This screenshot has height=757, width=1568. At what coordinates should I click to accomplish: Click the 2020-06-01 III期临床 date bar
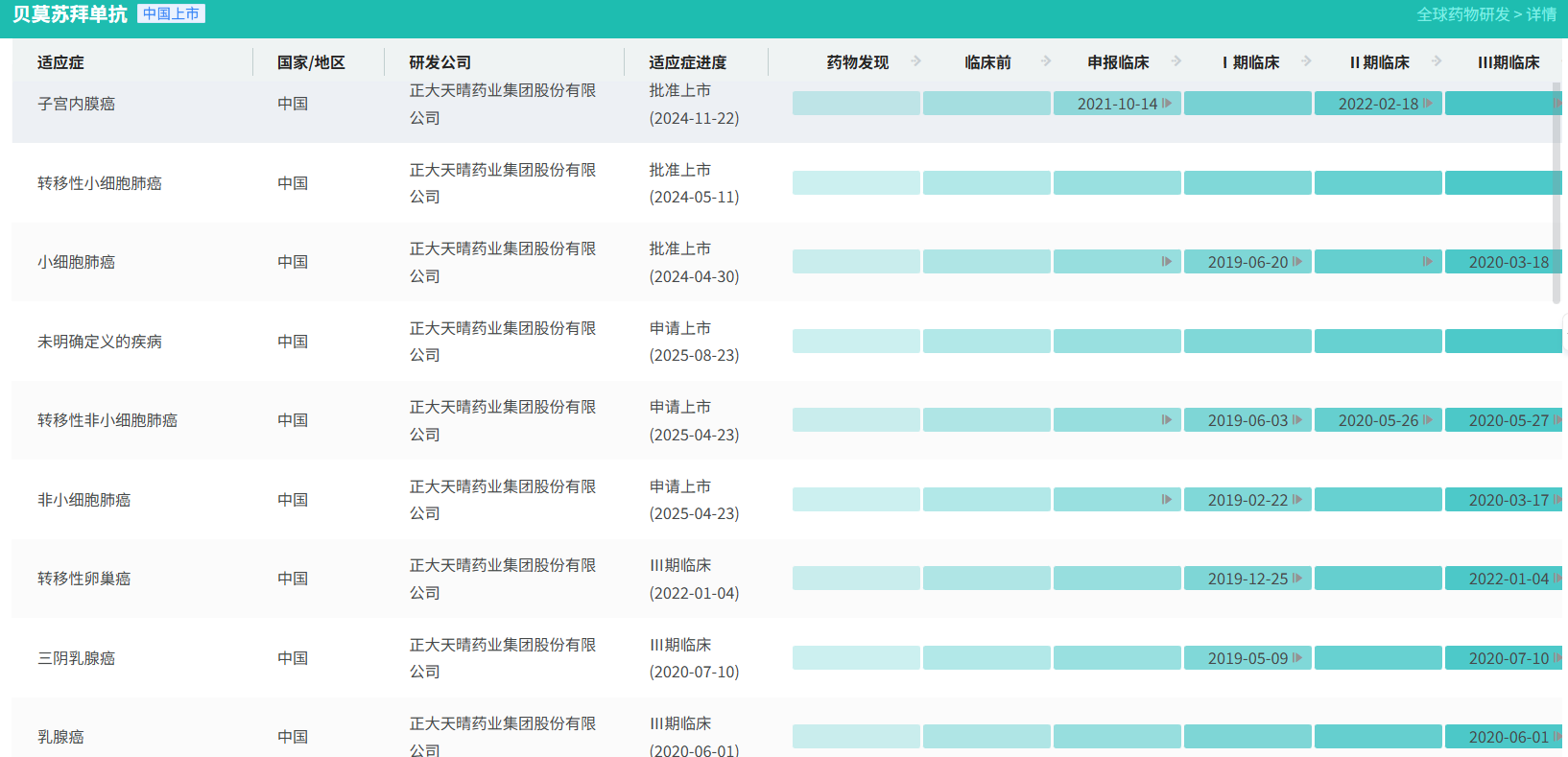pos(1504,737)
